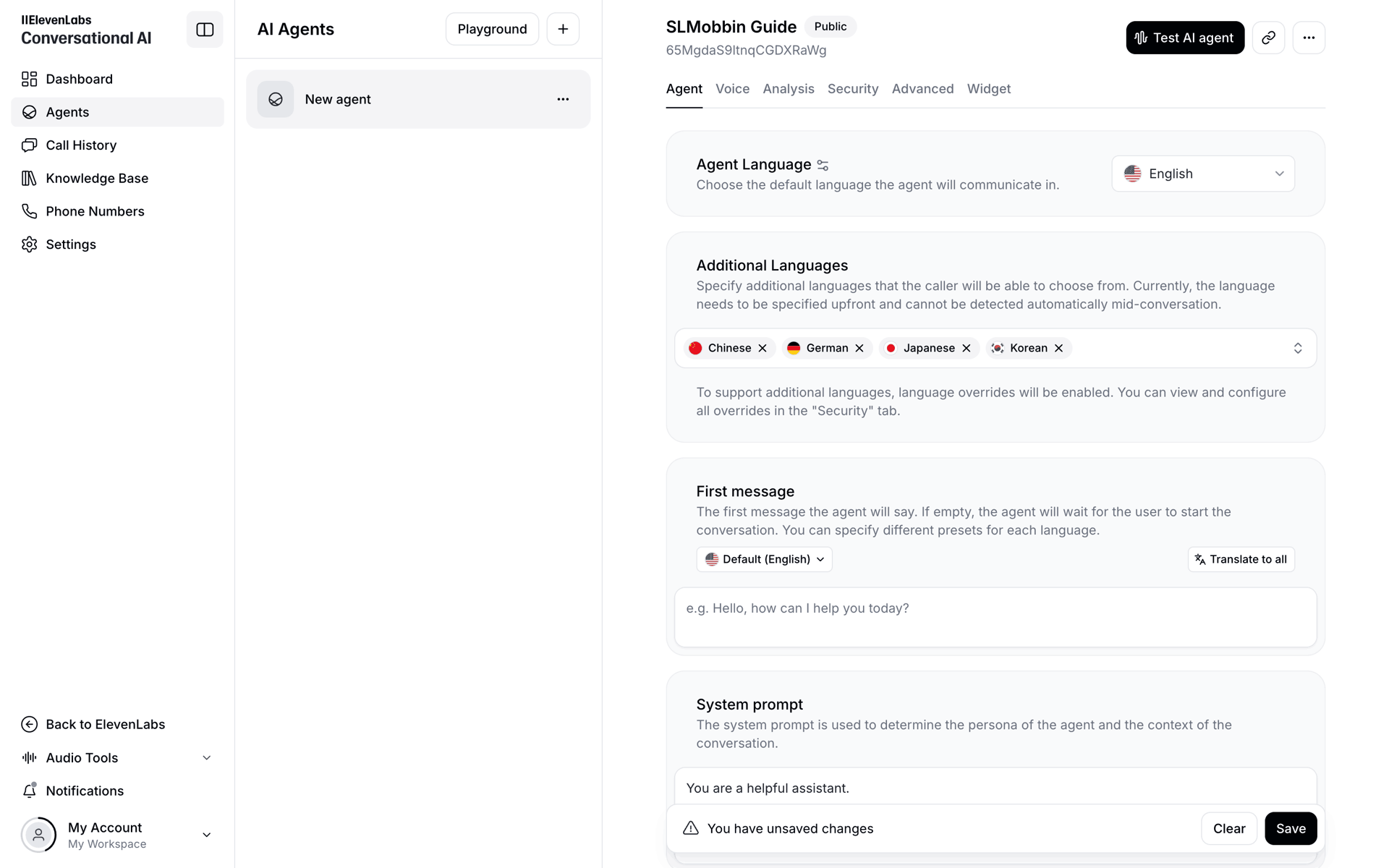The width and height of the screenshot is (1389, 868).
Task: Switch to the Widget tab
Action: tap(988, 89)
